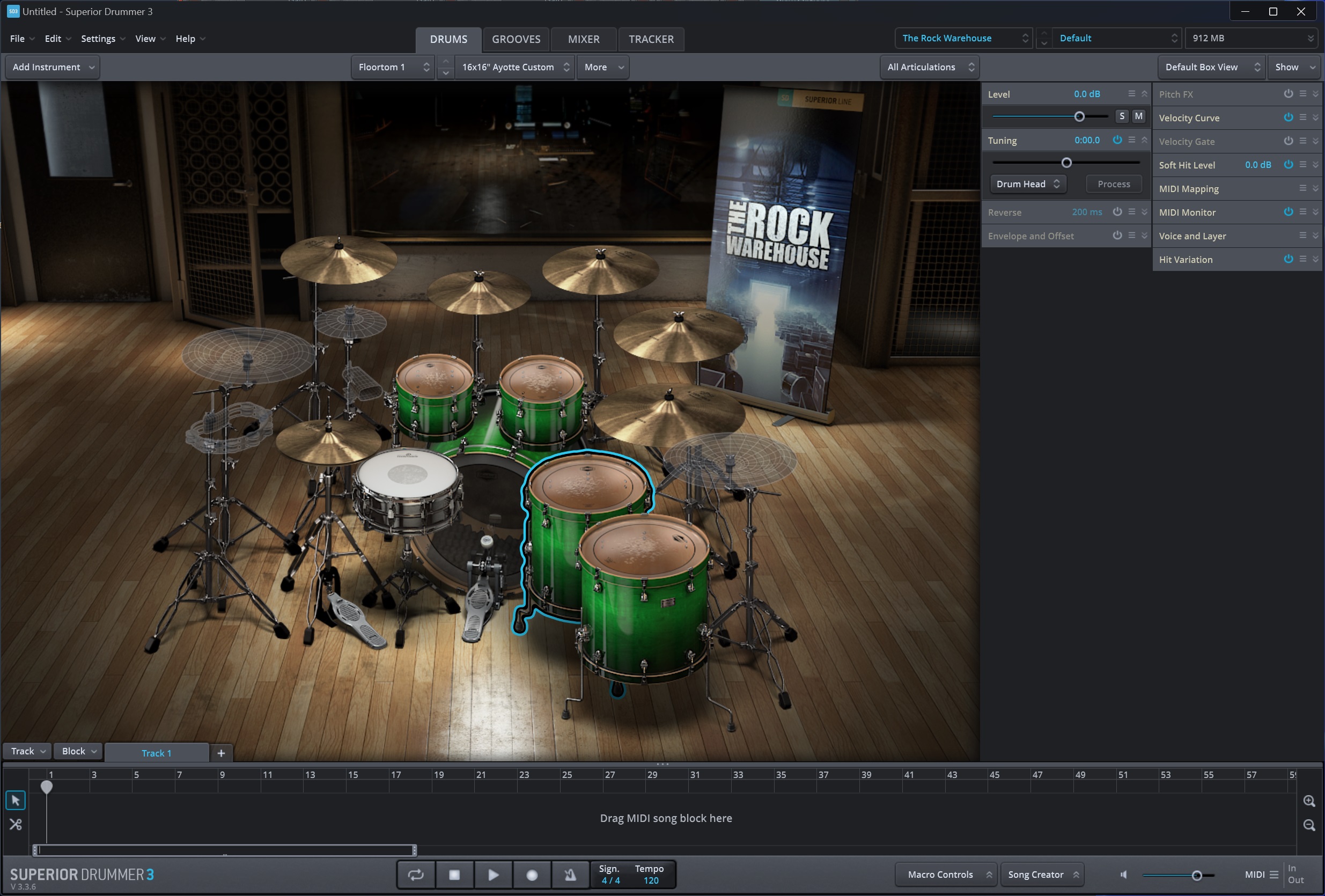The height and width of the screenshot is (896, 1325).
Task: Open the Settings menu
Action: coord(102,39)
